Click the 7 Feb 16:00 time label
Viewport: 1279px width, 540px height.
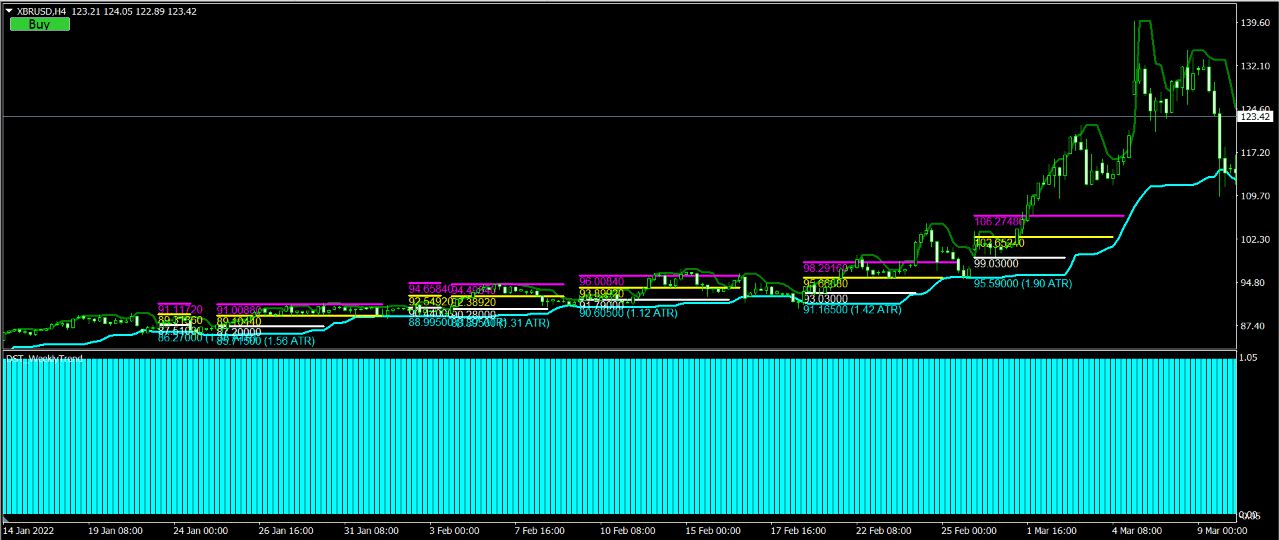point(541,531)
